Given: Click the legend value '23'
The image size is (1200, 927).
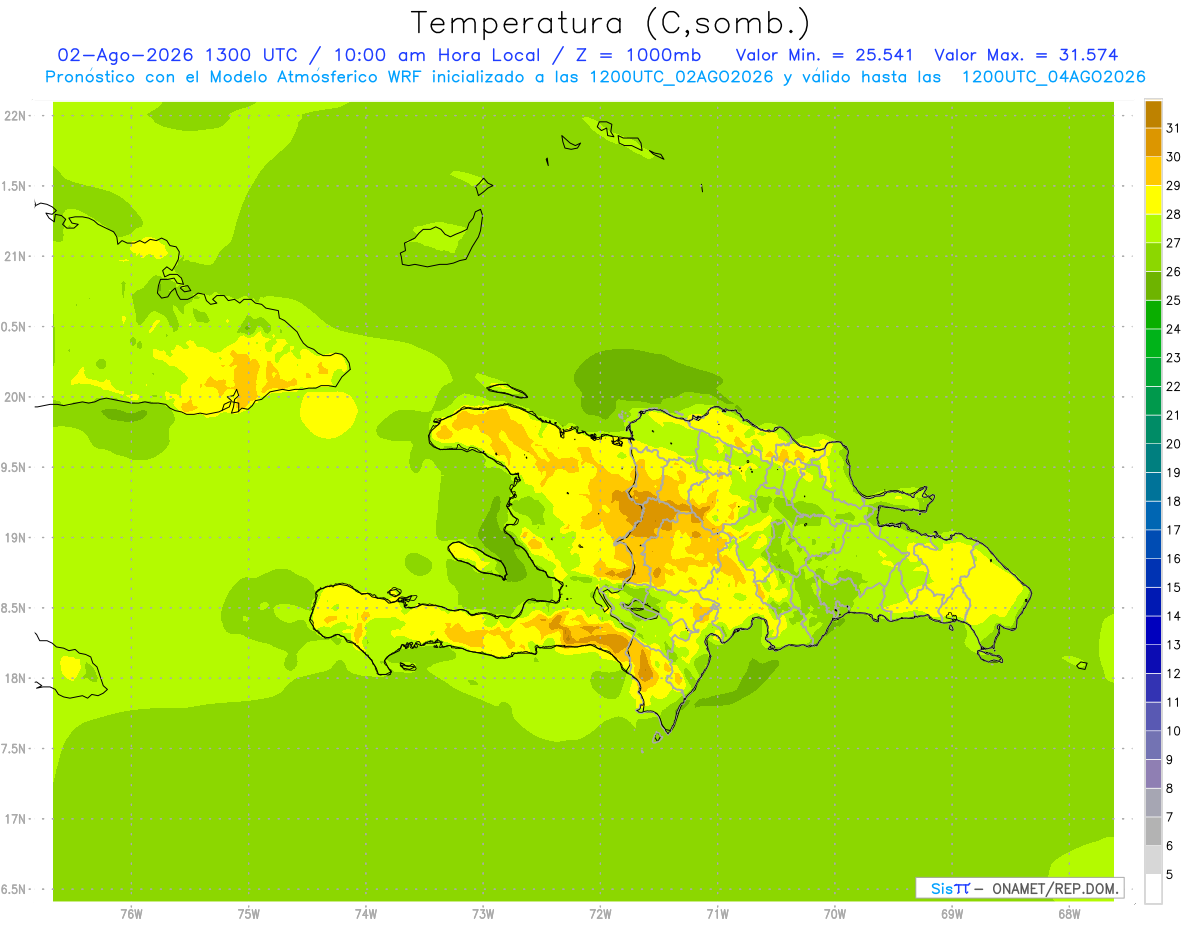Looking at the screenshot, I should point(1173,357).
